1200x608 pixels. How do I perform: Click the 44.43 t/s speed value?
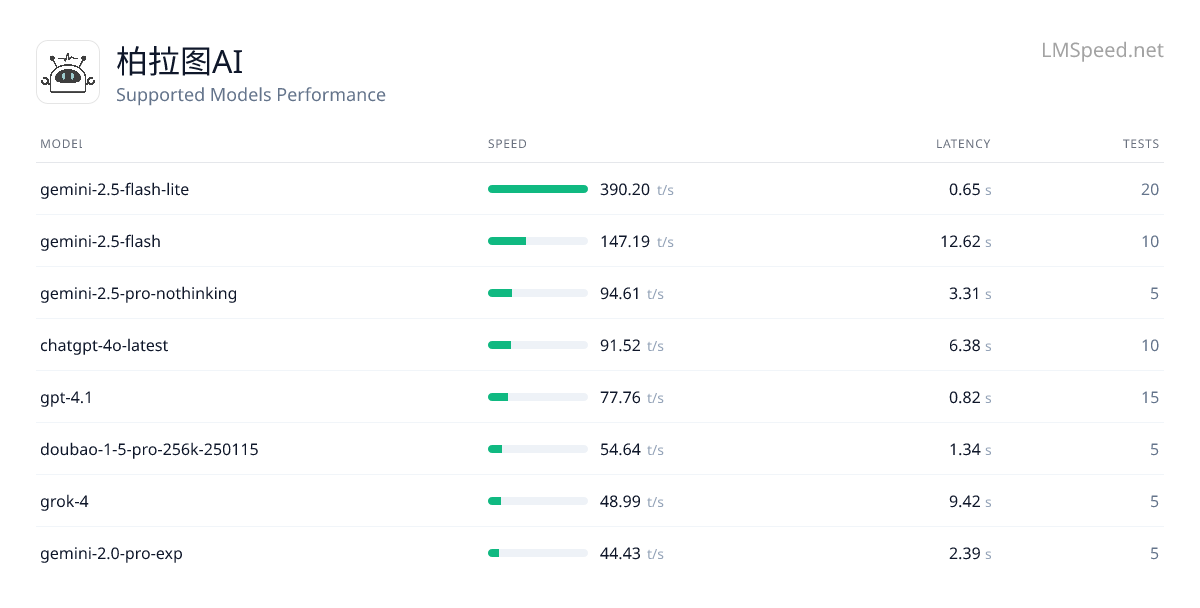point(632,553)
